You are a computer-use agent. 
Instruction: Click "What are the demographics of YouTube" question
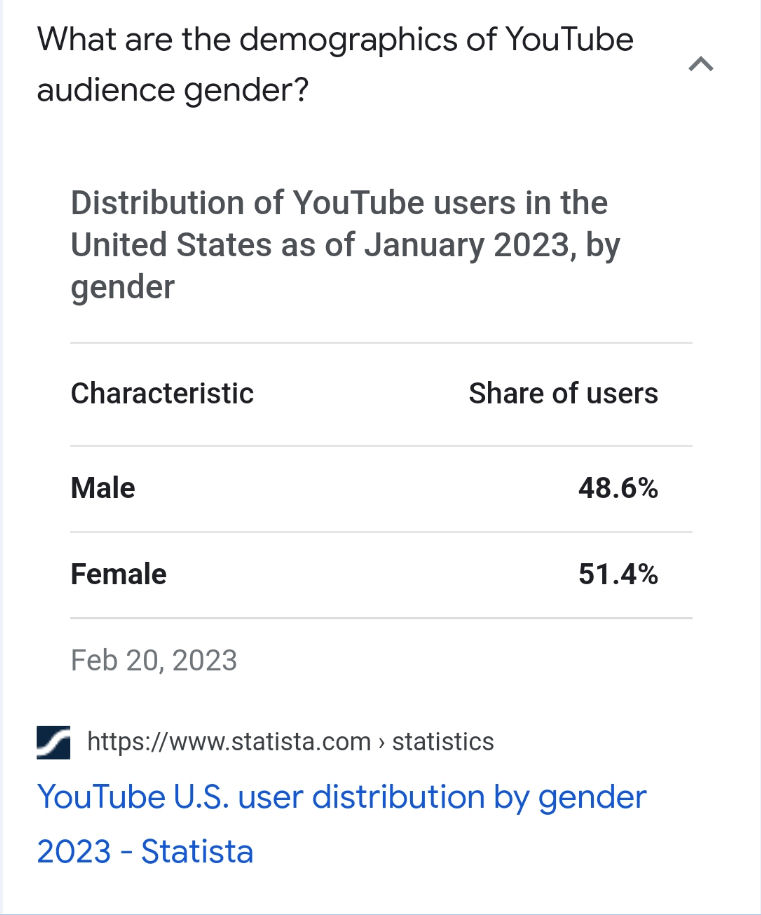[x=335, y=40]
